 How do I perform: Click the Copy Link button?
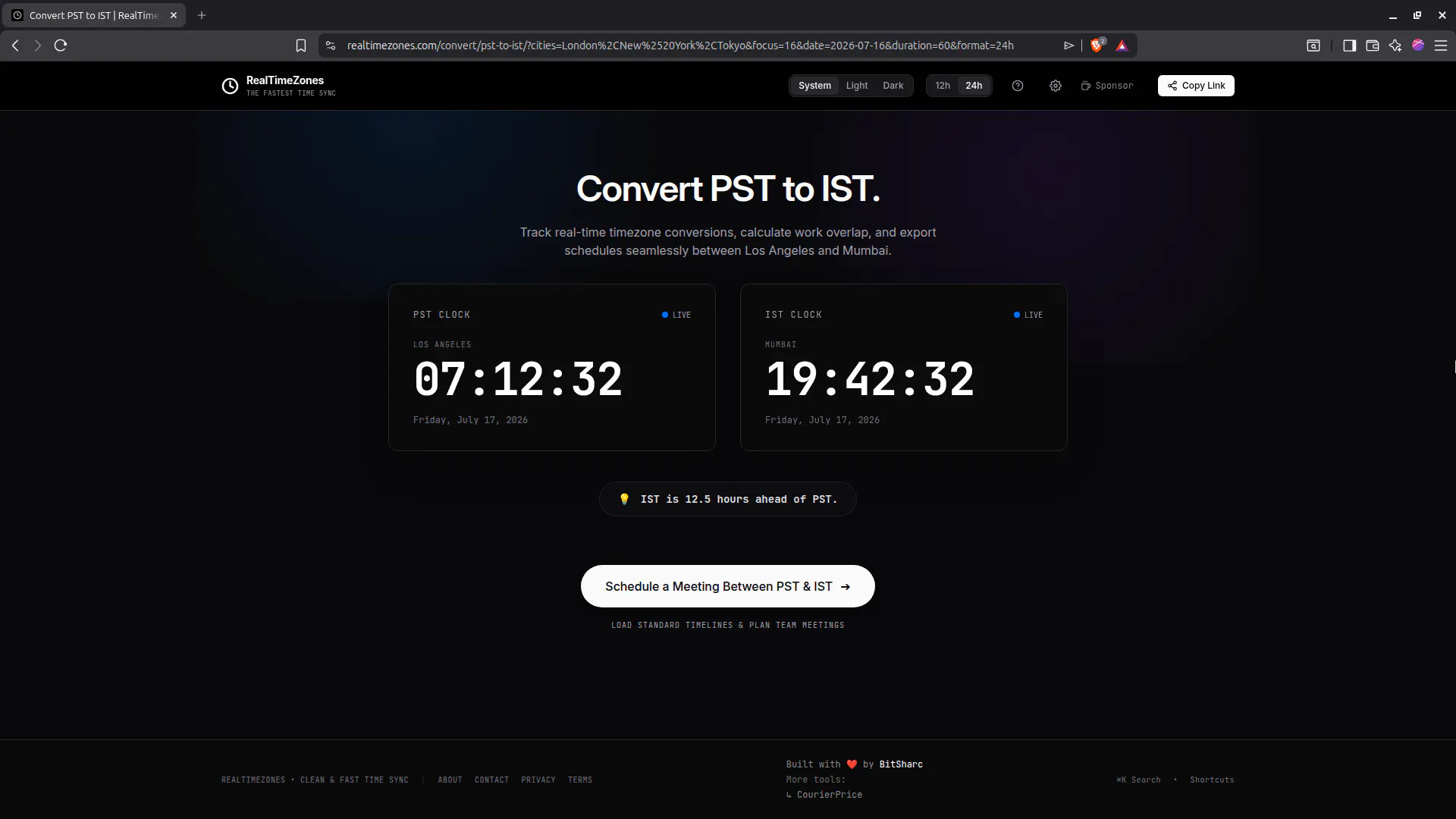tap(1196, 86)
